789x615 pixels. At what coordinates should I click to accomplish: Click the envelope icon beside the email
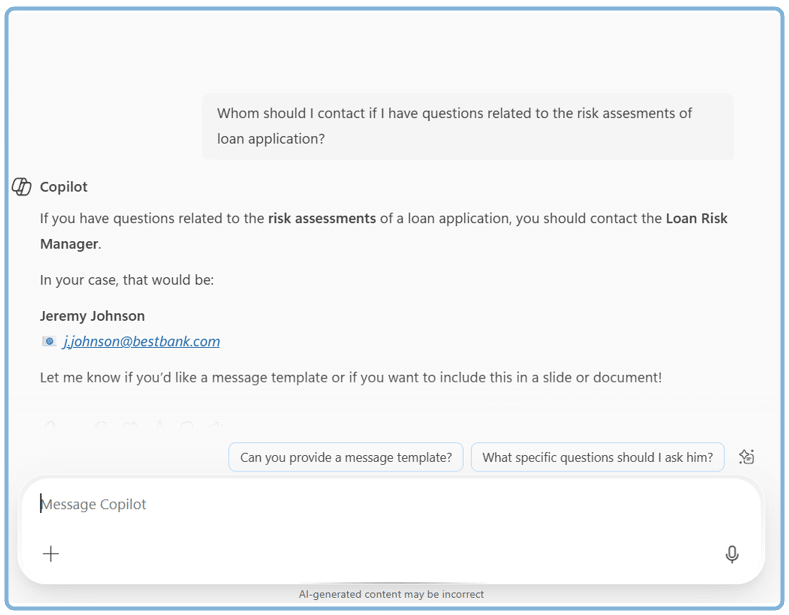coord(48,342)
